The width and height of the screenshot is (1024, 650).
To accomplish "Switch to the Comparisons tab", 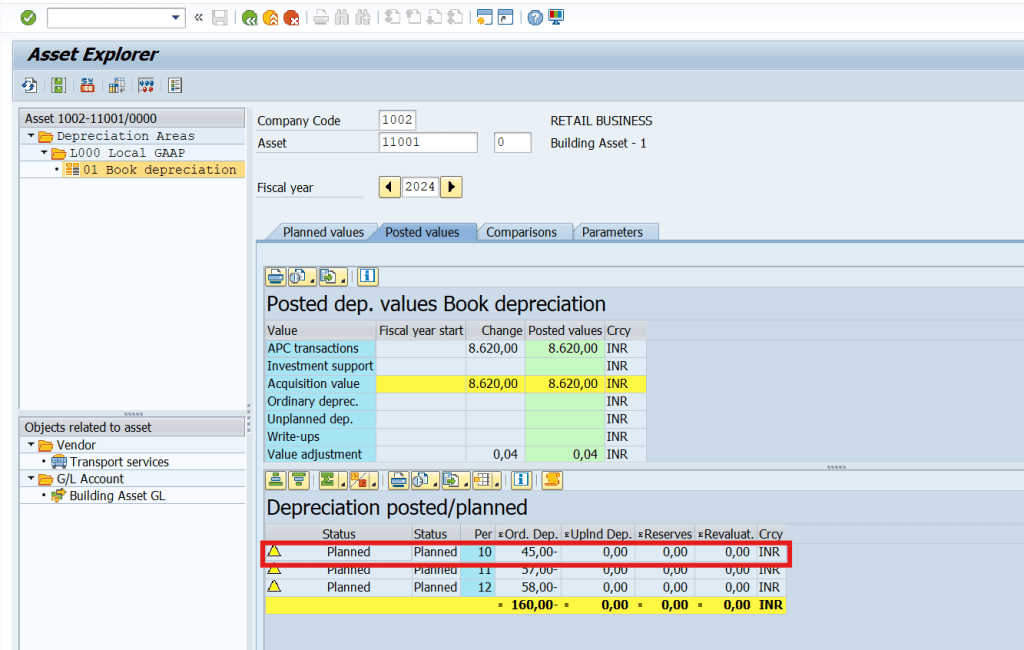I will 524,231.
